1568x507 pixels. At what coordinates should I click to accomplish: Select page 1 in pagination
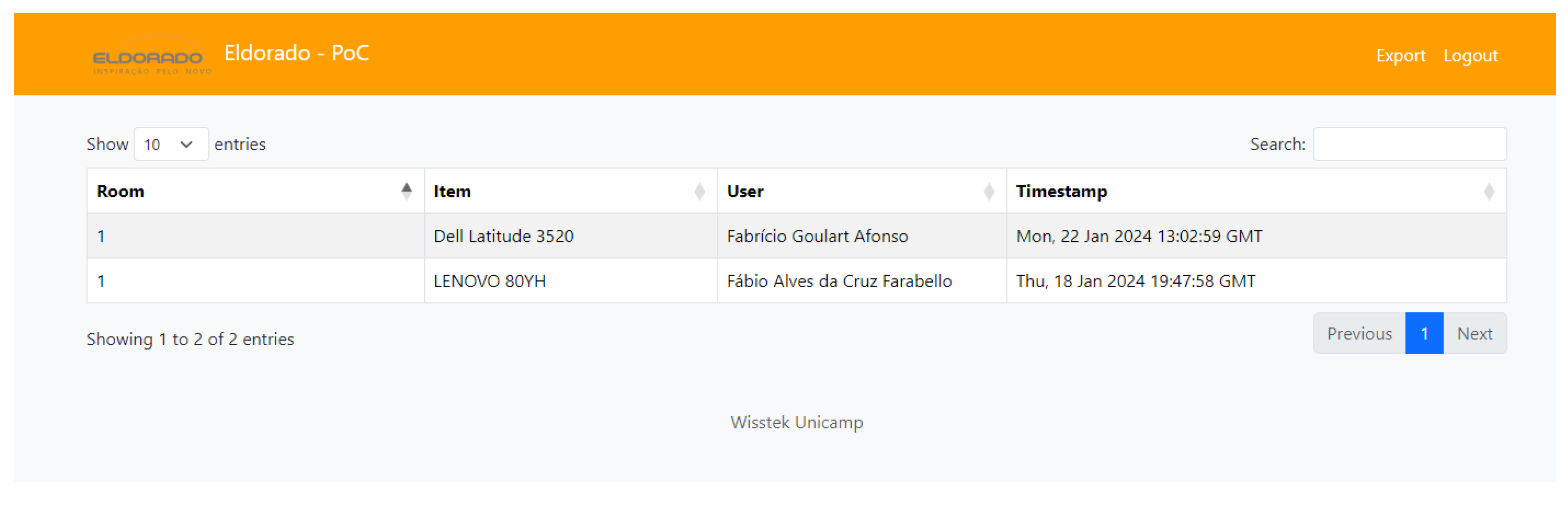click(x=1424, y=334)
